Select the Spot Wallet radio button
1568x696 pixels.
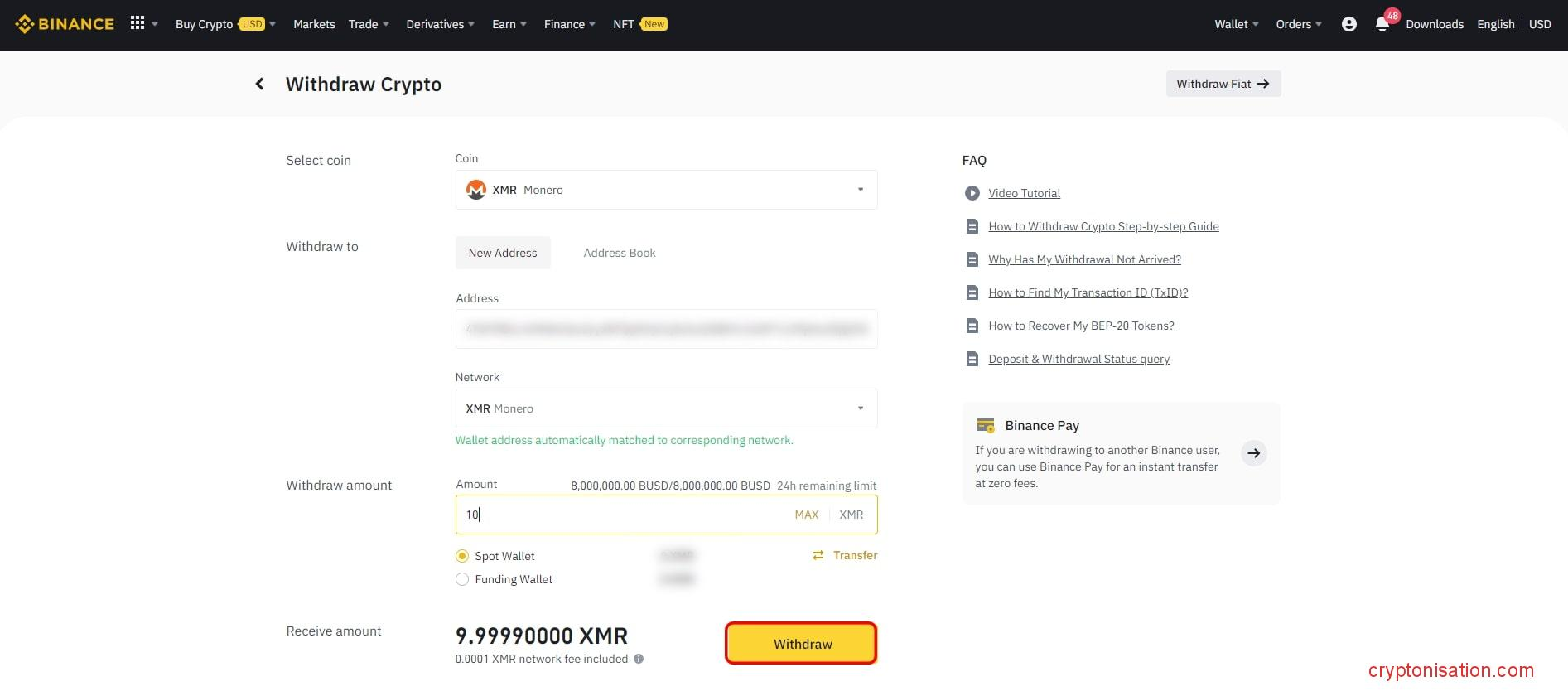(x=462, y=556)
